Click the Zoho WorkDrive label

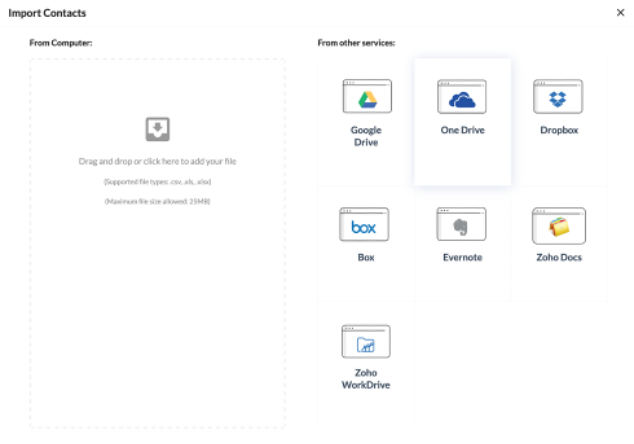[366, 378]
